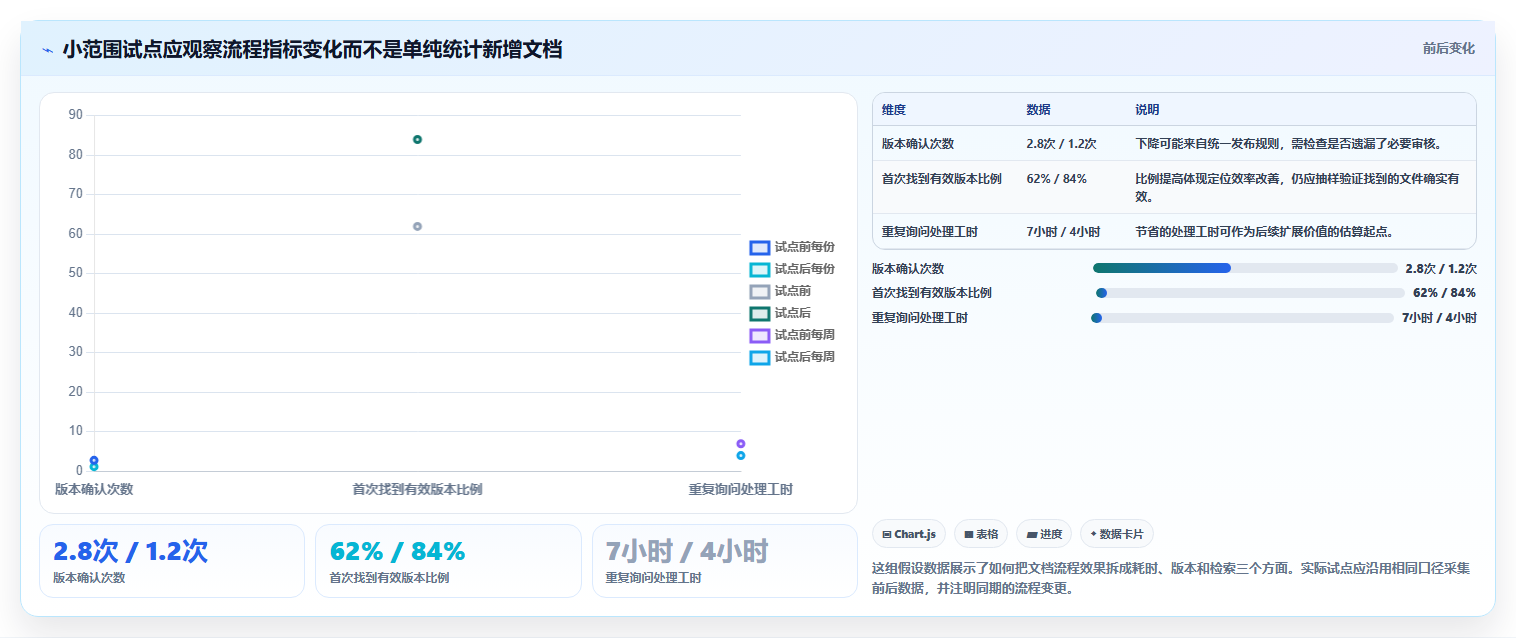1516x638 pixels.
Task: Click the table cell 7小时 / 4小时
Action: click(1063, 232)
